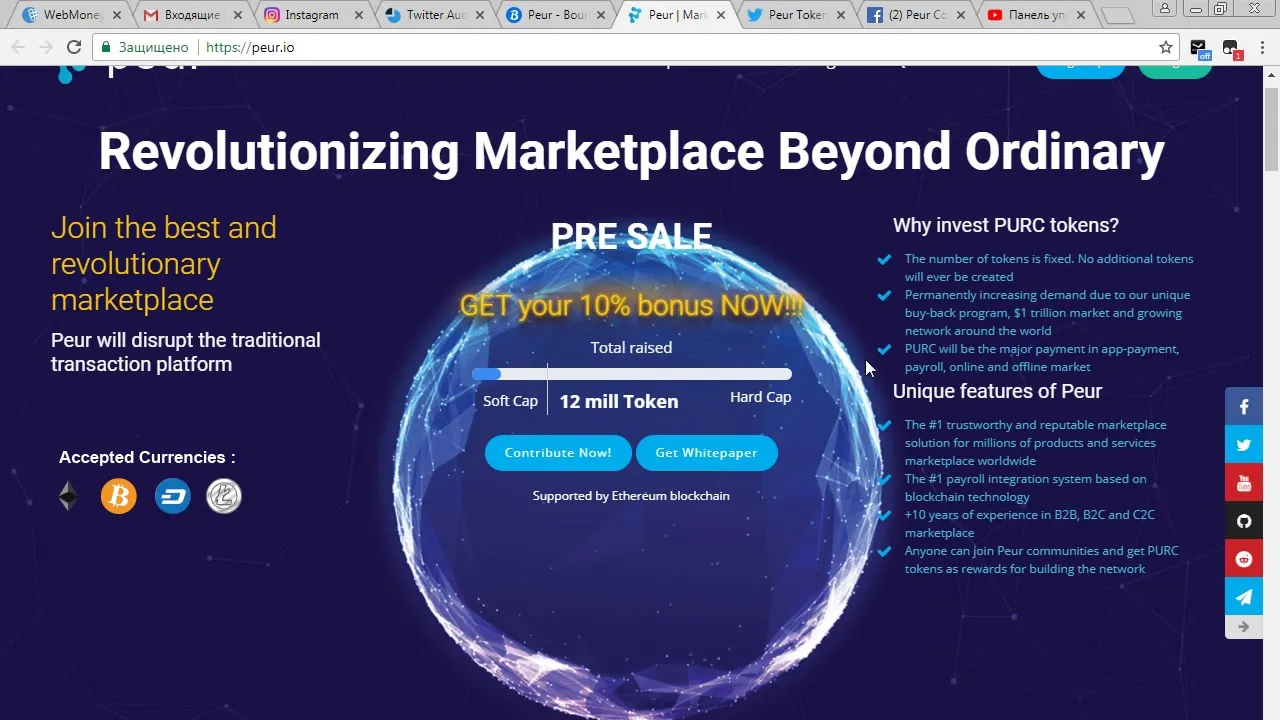Image resolution: width=1280 pixels, height=720 pixels.
Task: Click the checkmark beside 'Anyone can join Peur communities'
Action: [x=884, y=551]
